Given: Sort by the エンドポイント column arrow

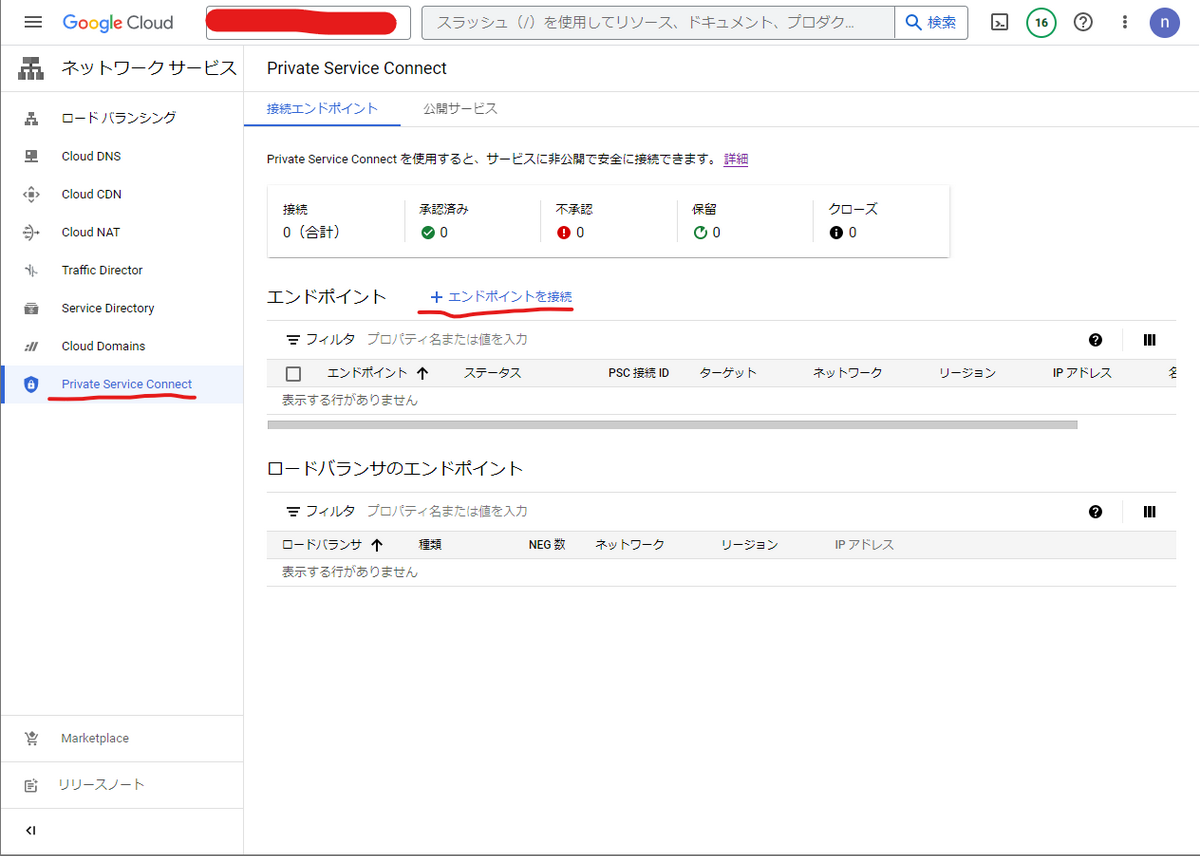Looking at the screenshot, I should point(422,373).
